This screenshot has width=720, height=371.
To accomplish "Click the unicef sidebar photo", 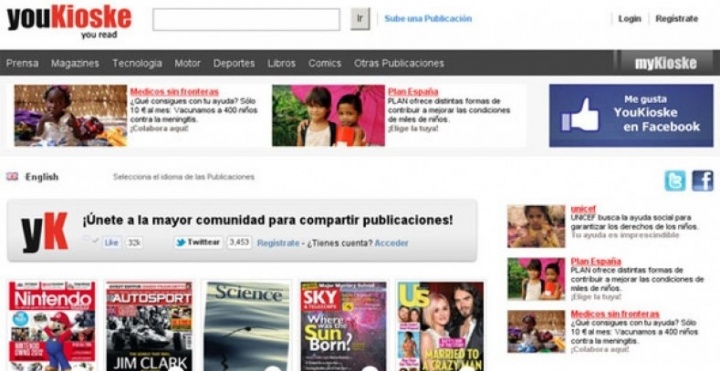I will click(x=536, y=226).
